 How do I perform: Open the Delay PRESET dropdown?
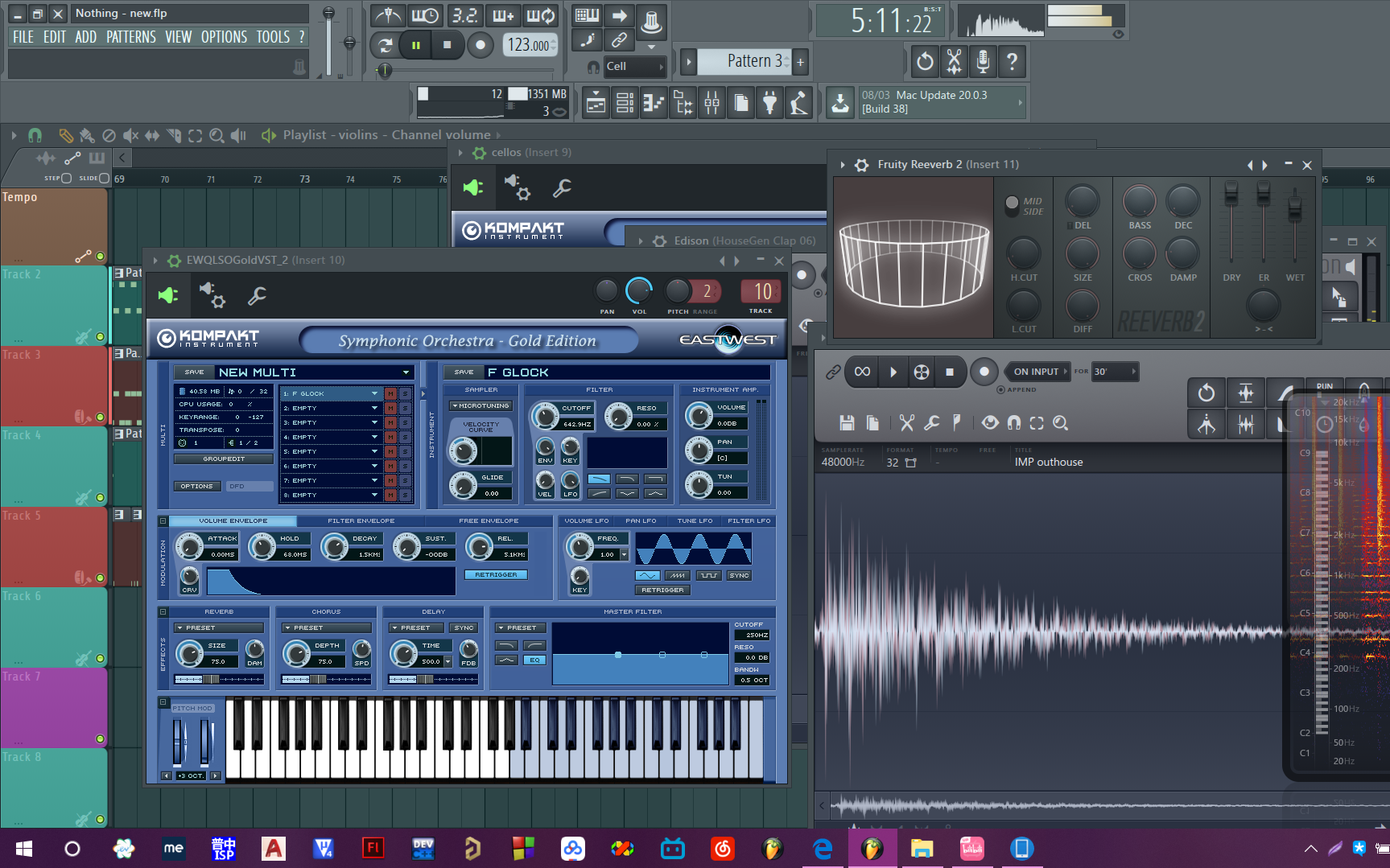(x=416, y=627)
